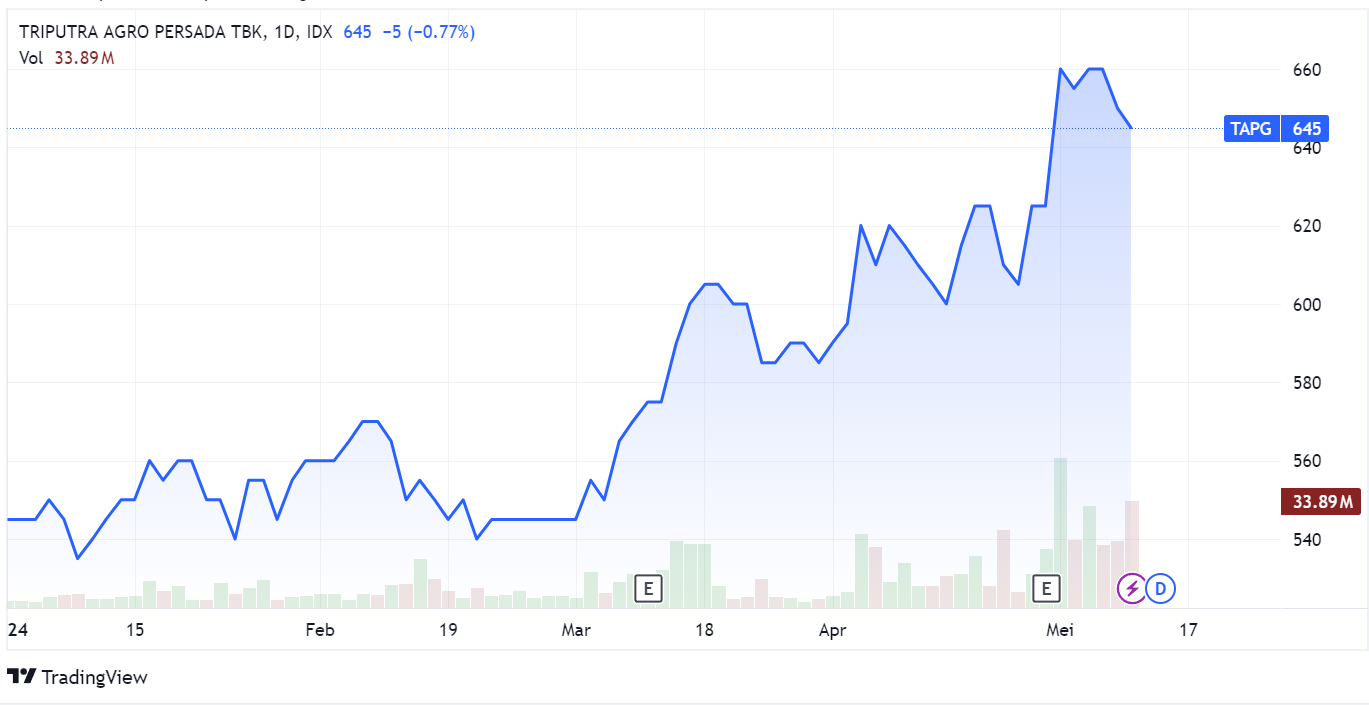Screen dimensions: 1369x705
Task: Select the 560 price axis label
Action: pyautogui.click(x=1309, y=461)
